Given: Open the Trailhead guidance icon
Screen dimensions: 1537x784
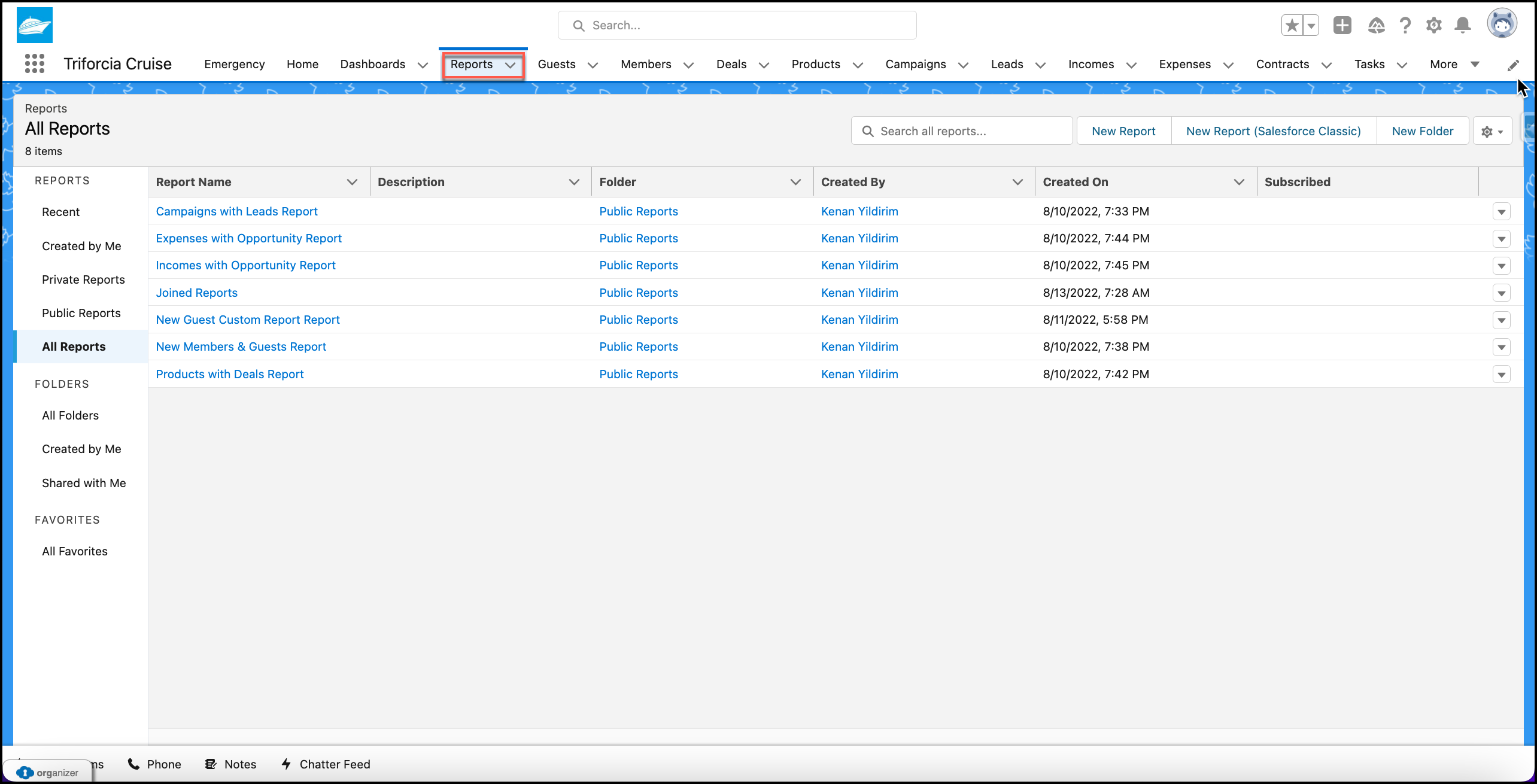Looking at the screenshot, I should (x=1376, y=25).
